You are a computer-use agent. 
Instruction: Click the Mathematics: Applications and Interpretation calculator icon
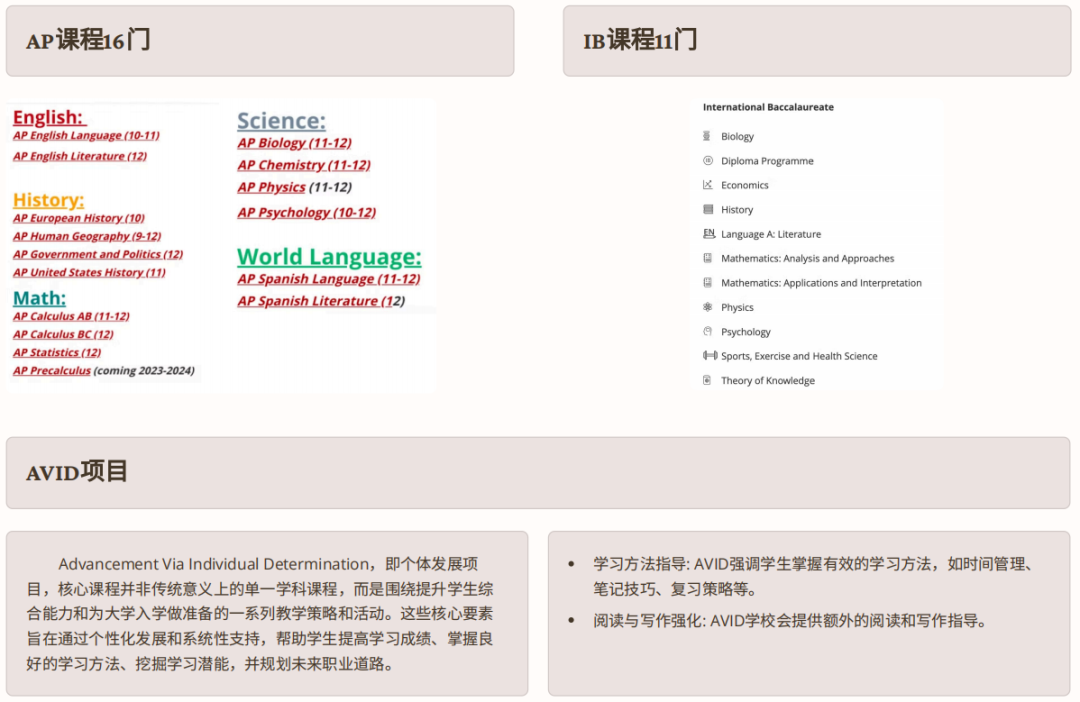pos(707,282)
